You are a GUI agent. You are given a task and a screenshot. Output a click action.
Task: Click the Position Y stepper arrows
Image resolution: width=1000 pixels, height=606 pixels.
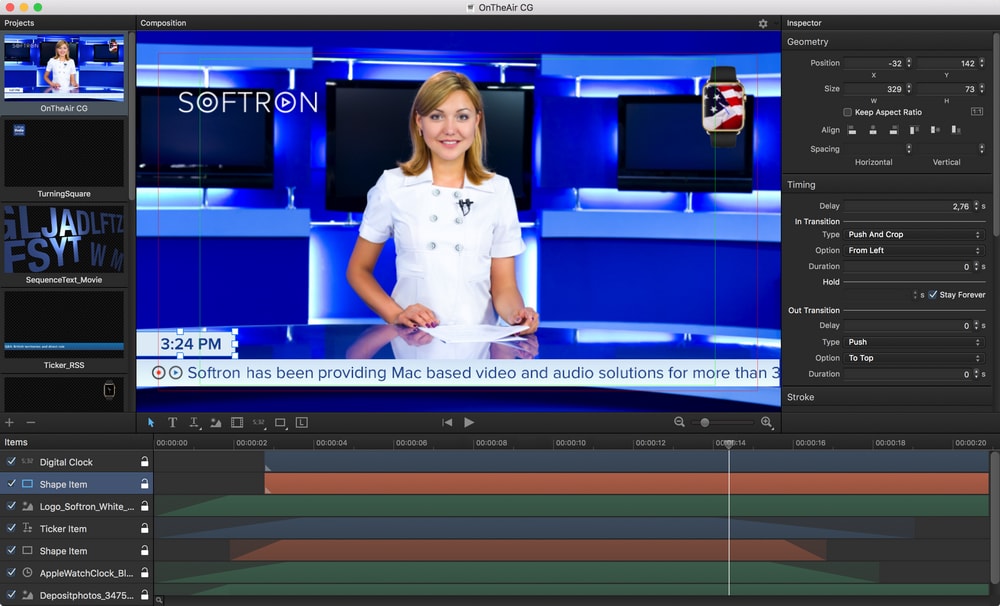(x=982, y=63)
